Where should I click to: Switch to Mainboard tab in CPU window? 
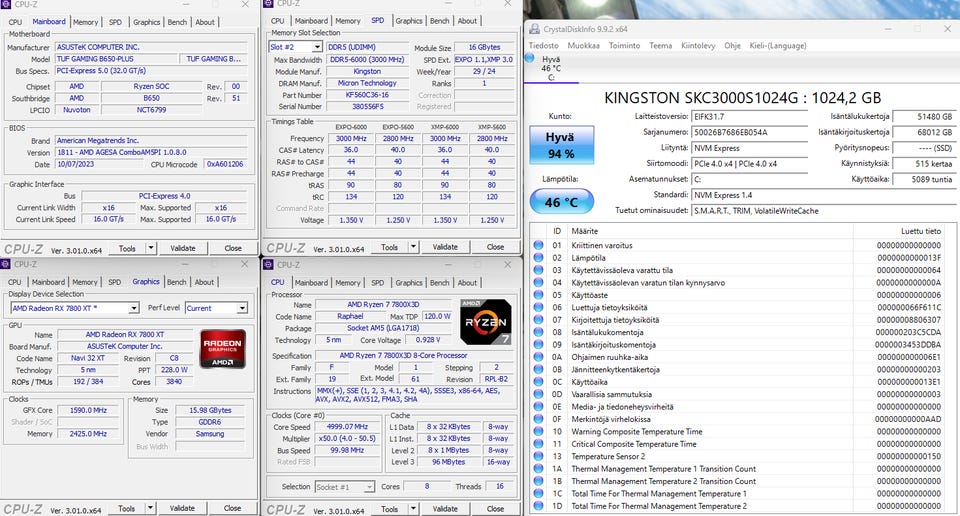tap(311, 283)
